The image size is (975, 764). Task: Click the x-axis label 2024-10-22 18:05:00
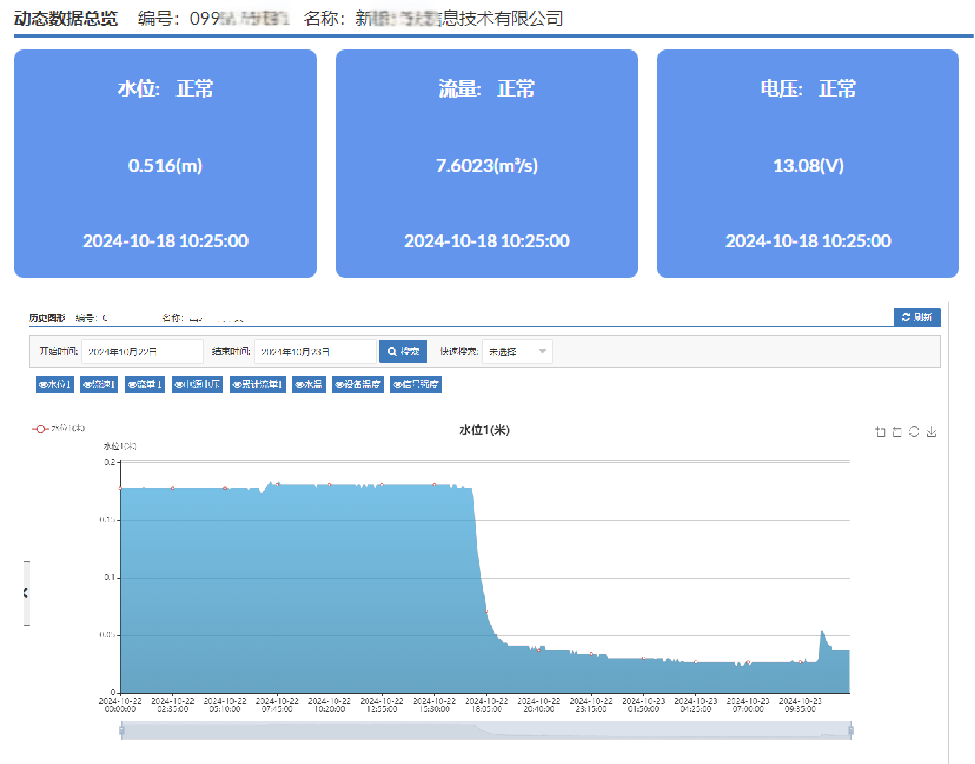[486, 704]
